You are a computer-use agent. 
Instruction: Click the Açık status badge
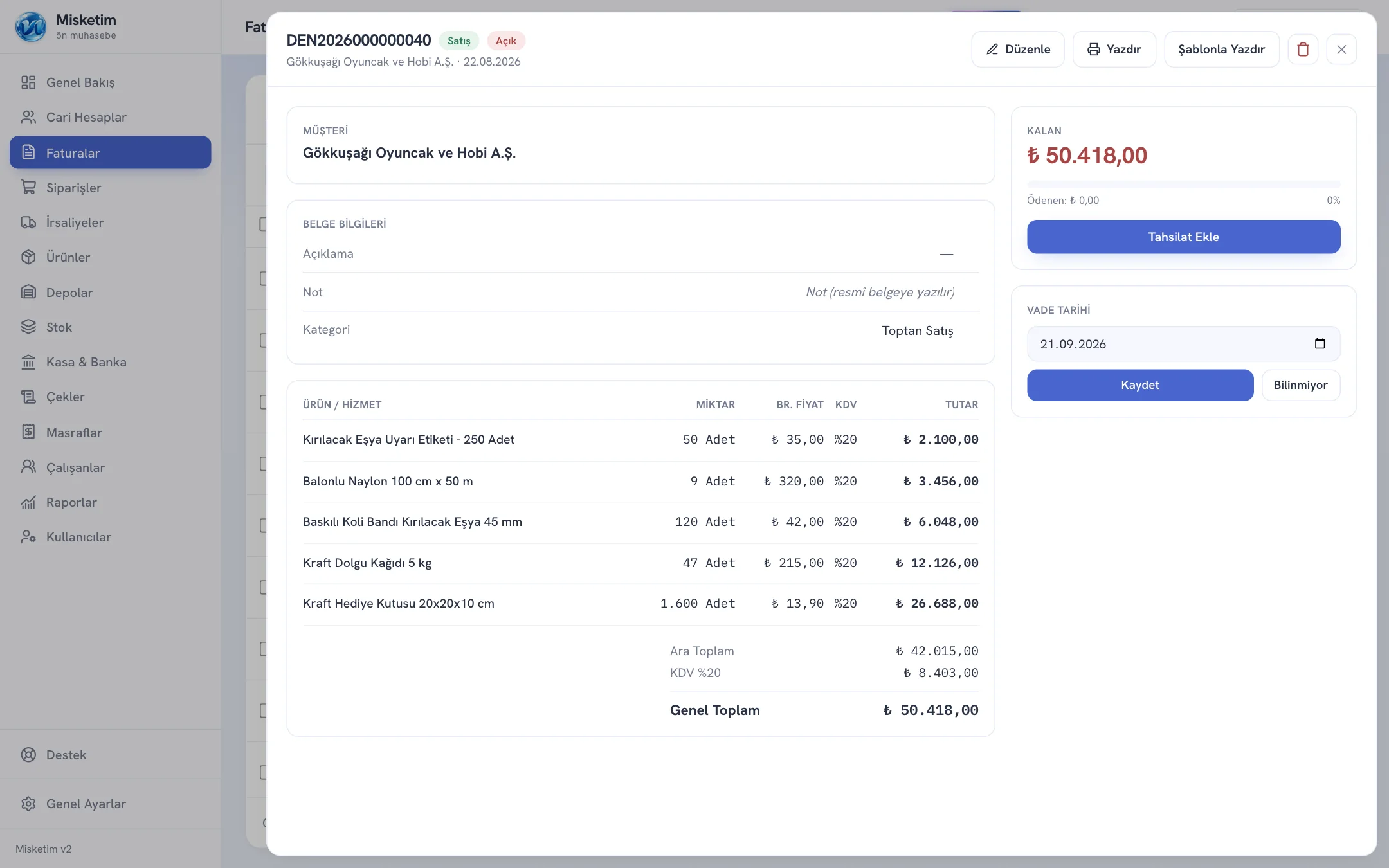click(506, 41)
